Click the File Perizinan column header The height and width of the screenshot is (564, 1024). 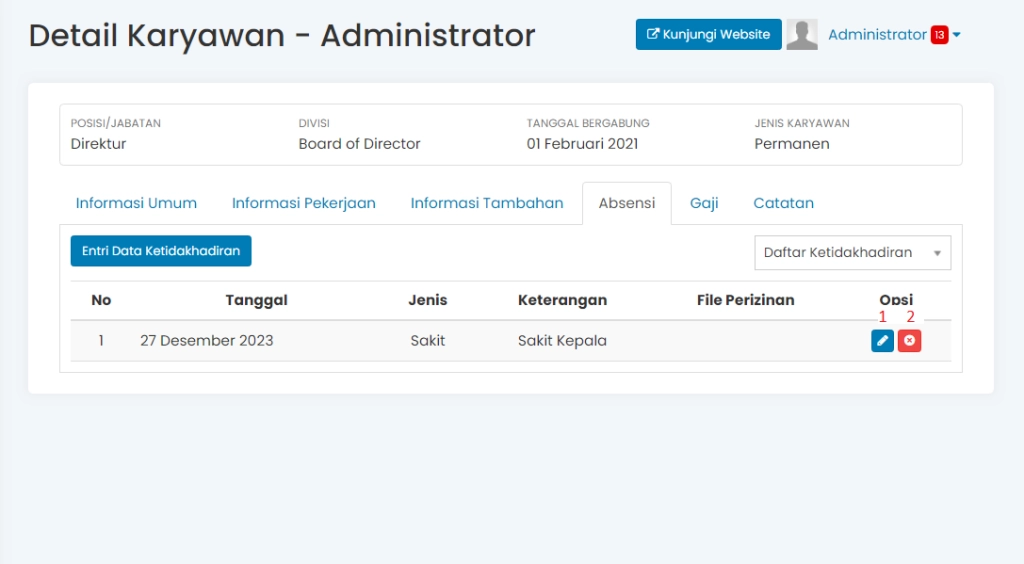(x=745, y=300)
